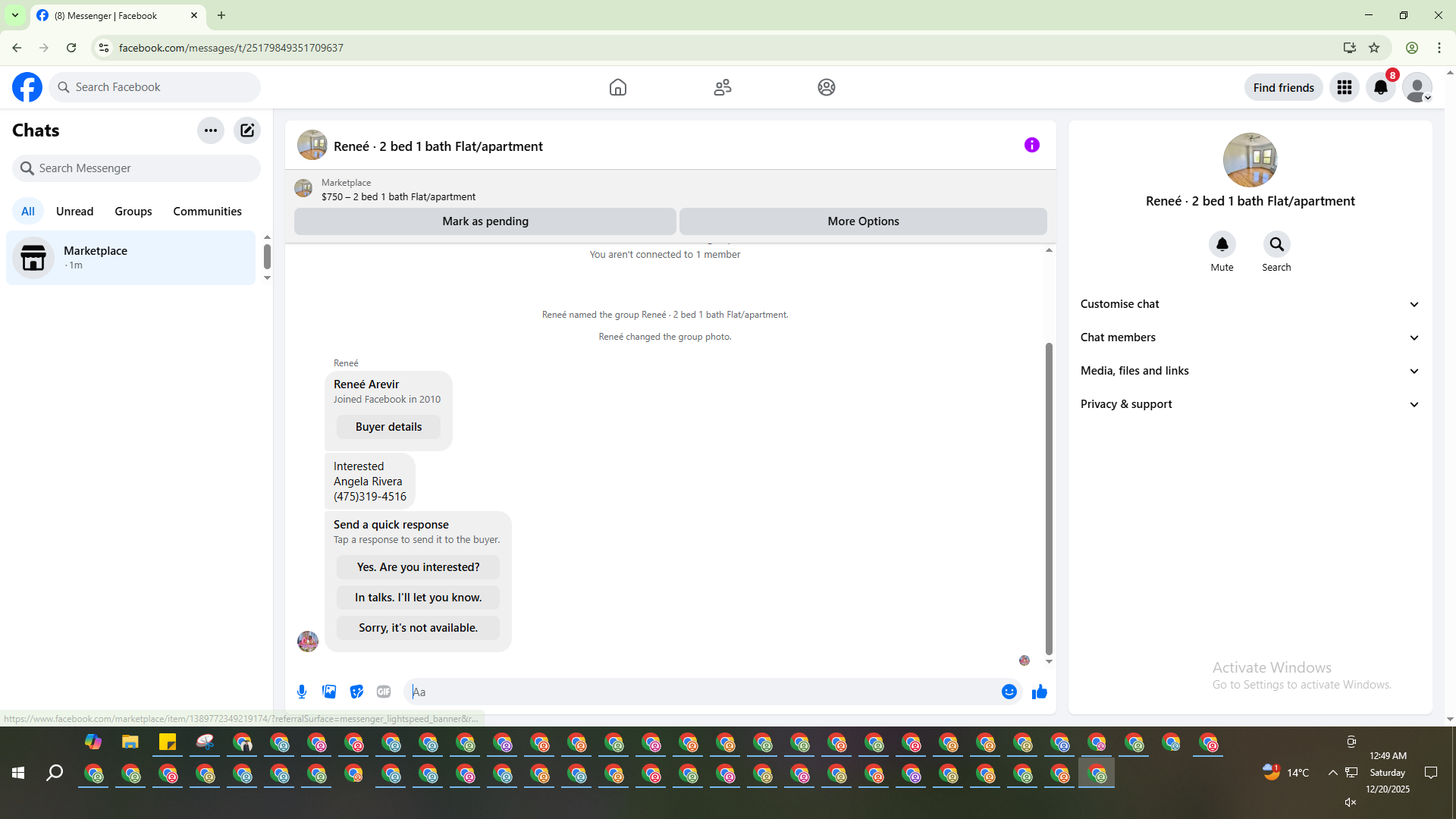Attach a photo using the image icon
The height and width of the screenshot is (819, 1456).
(x=329, y=692)
